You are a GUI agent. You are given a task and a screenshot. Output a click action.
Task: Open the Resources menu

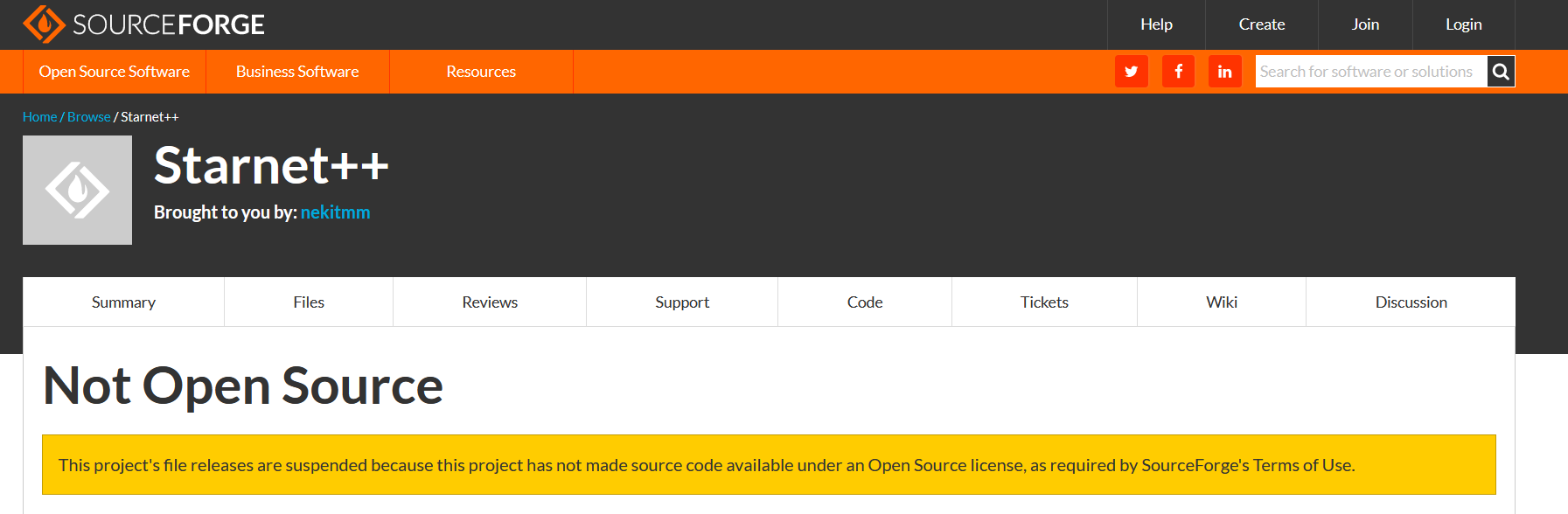click(481, 72)
